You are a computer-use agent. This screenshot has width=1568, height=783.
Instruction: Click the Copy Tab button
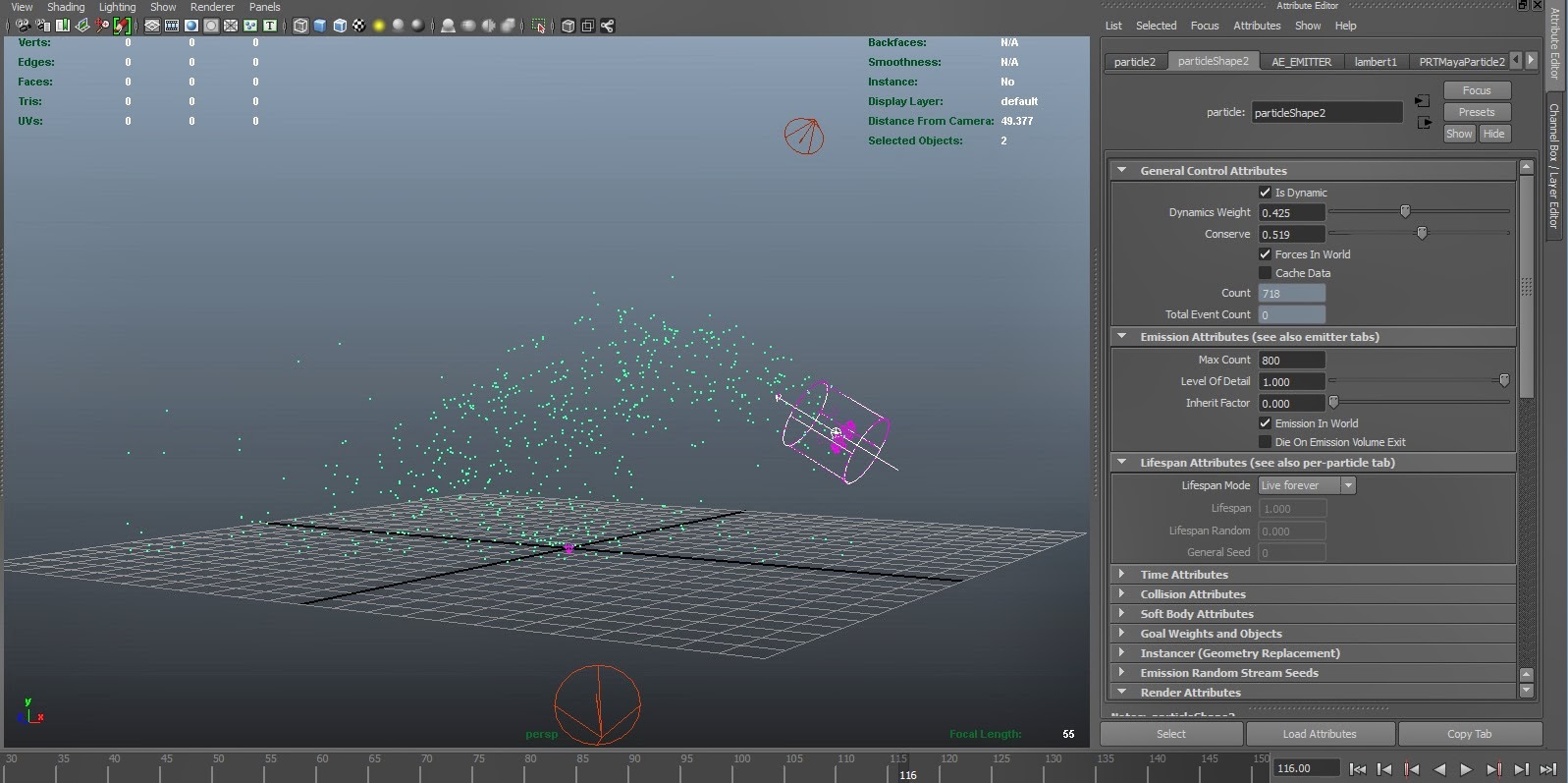pos(1470,734)
